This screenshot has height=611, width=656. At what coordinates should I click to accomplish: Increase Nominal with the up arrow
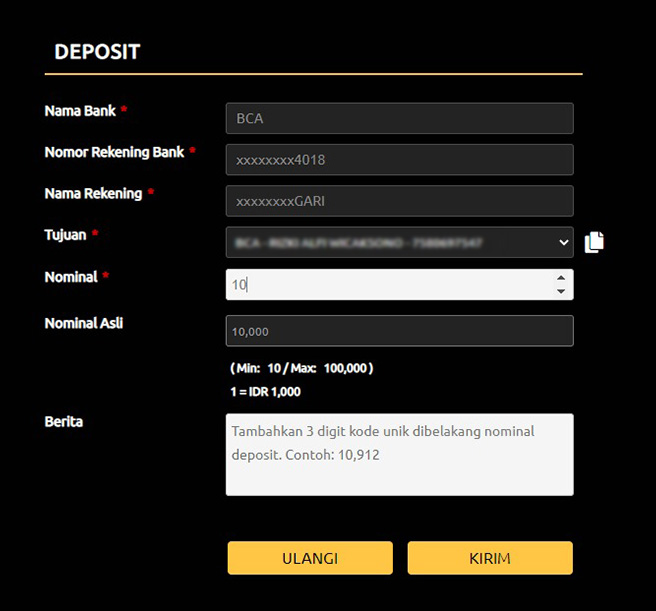click(x=561, y=278)
